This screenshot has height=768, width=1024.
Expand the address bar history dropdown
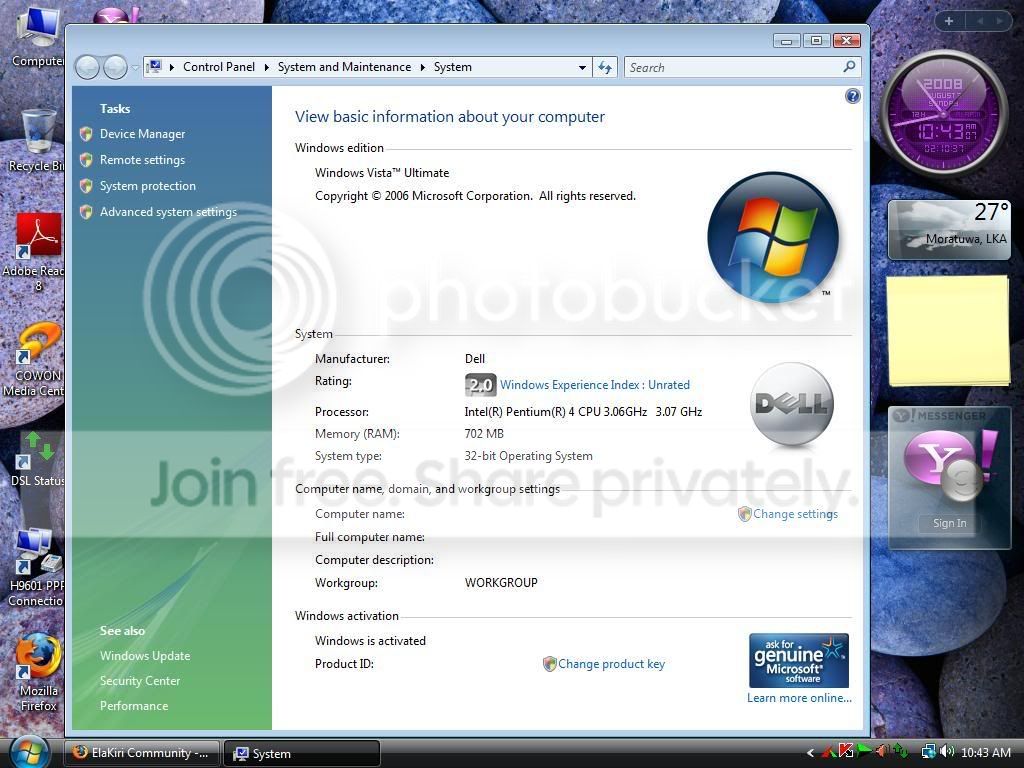(x=582, y=67)
